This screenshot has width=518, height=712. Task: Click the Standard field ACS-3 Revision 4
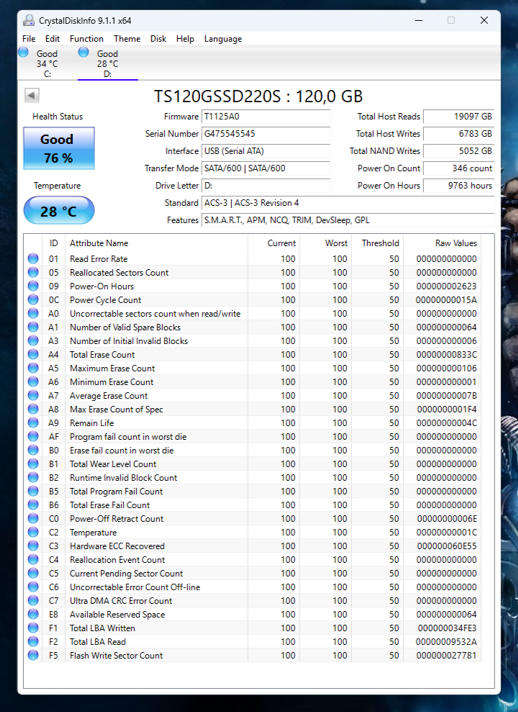[348, 203]
